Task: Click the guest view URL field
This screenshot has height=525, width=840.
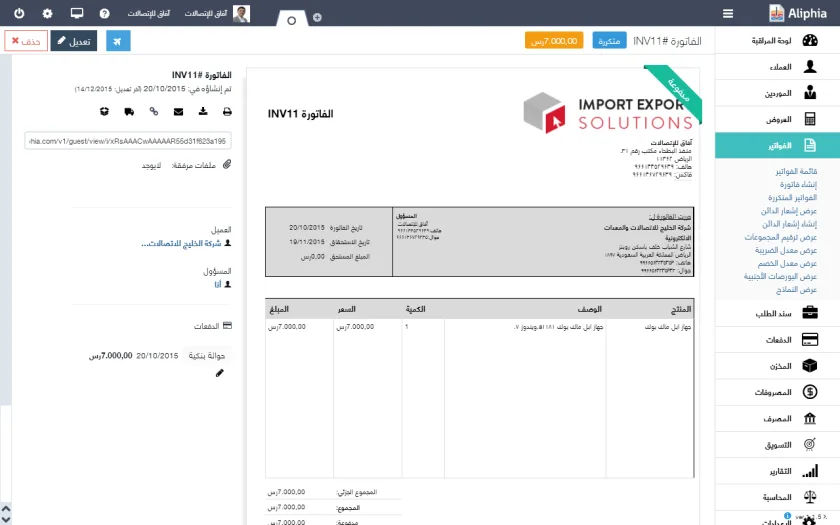Action: (x=128, y=141)
